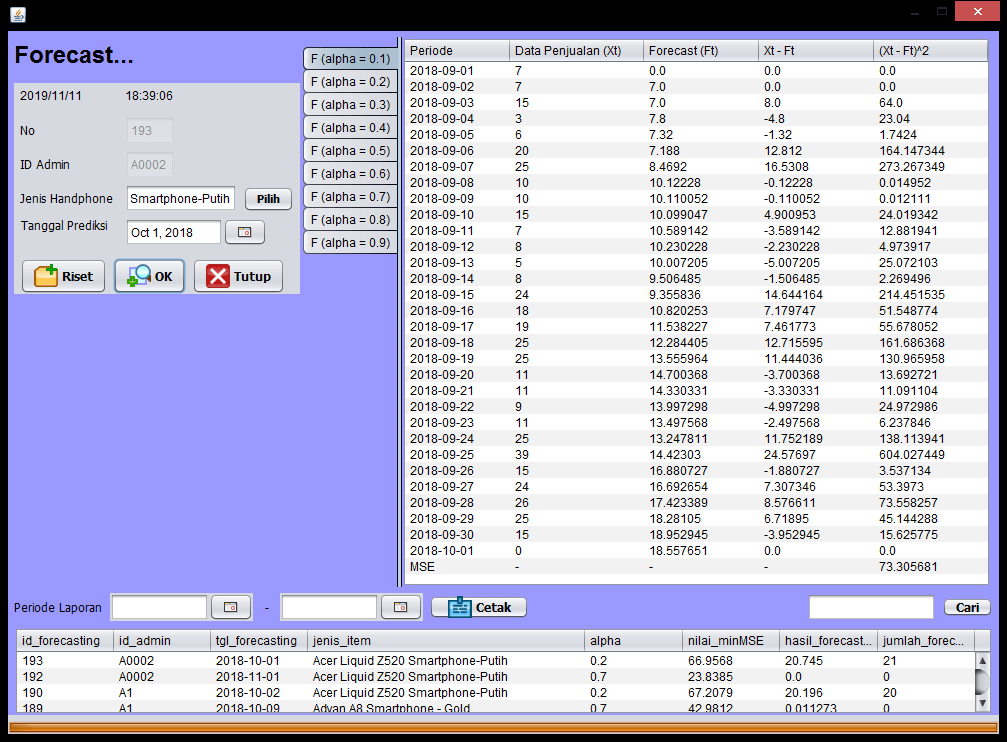Focus the search field beside Cari
Image resolution: width=1007 pixels, height=742 pixels.
[x=870, y=607]
